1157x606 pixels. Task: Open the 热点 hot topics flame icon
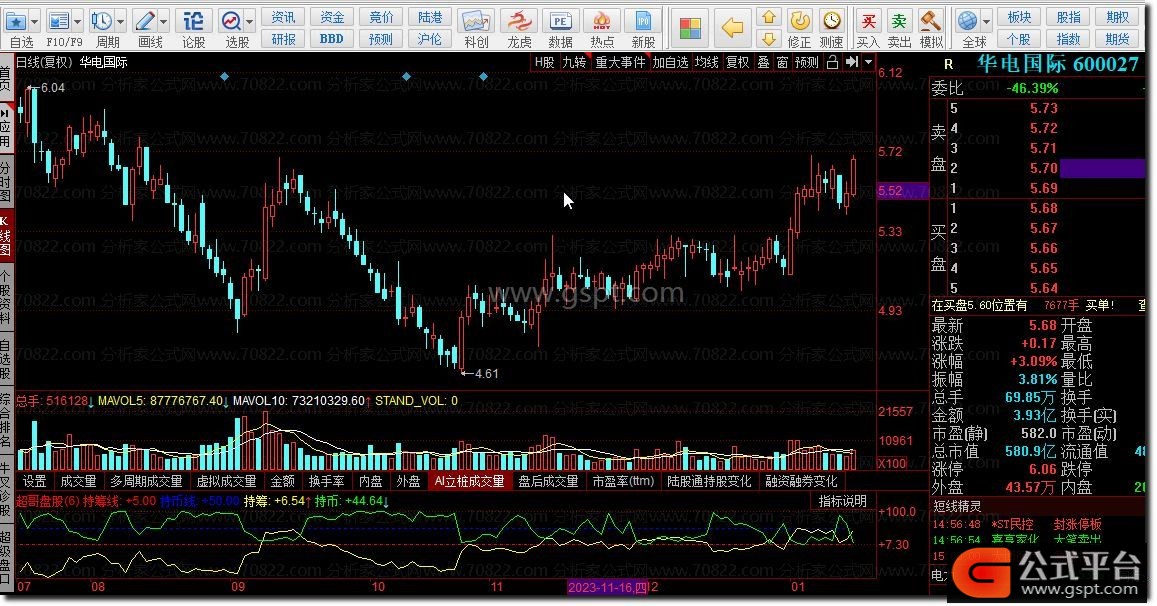pyautogui.click(x=602, y=21)
